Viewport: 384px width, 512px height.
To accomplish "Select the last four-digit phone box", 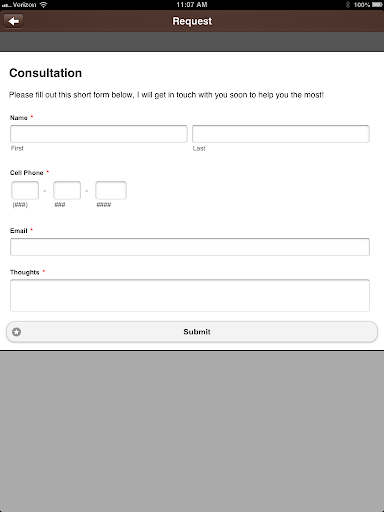I will point(111,190).
